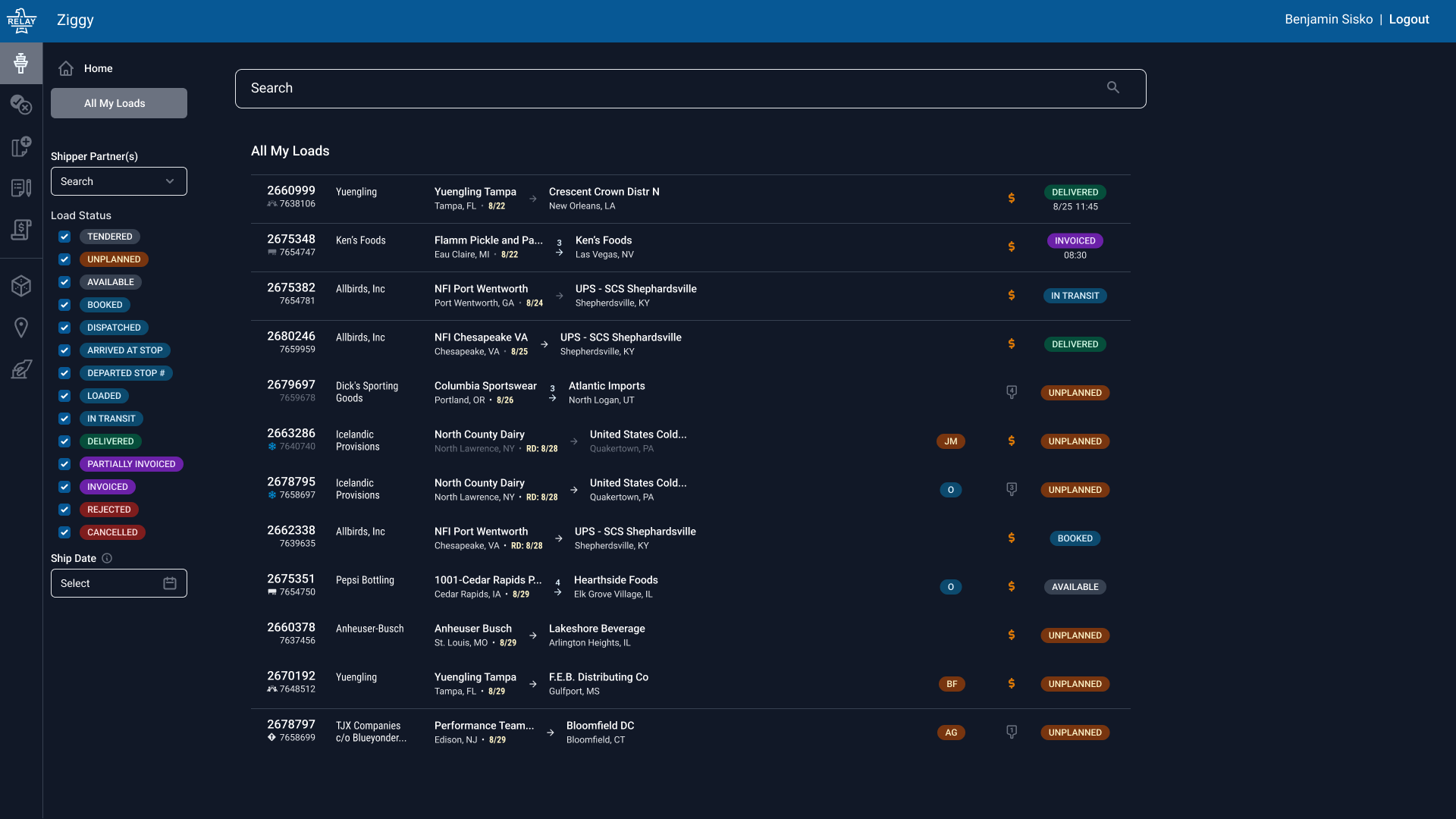Click the add-document sidebar icon
This screenshot has width=1456, height=819.
21,146
